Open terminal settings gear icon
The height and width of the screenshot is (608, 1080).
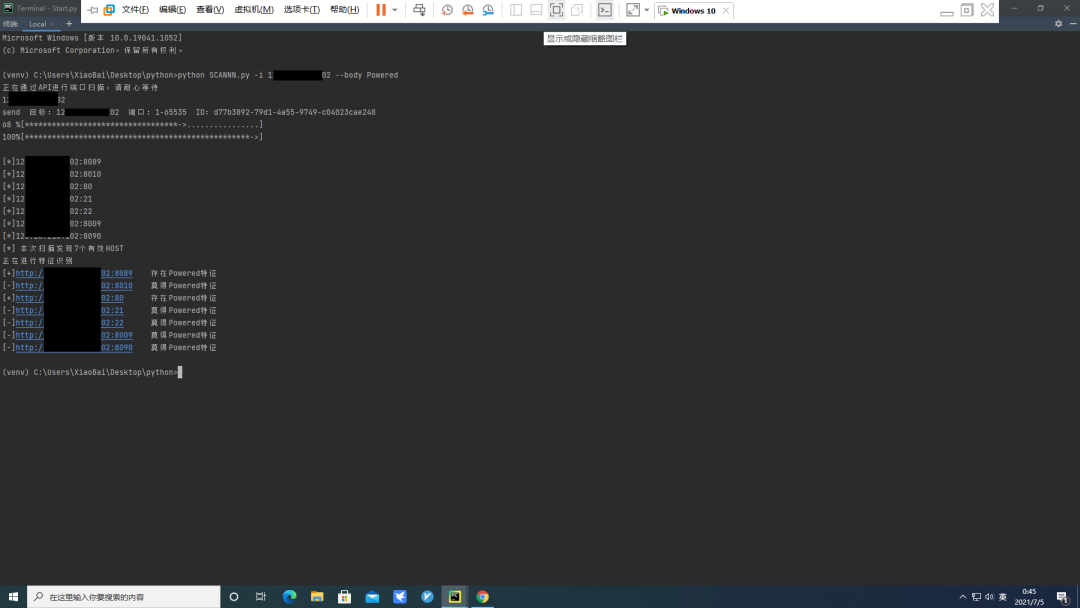pyautogui.click(x=1058, y=24)
